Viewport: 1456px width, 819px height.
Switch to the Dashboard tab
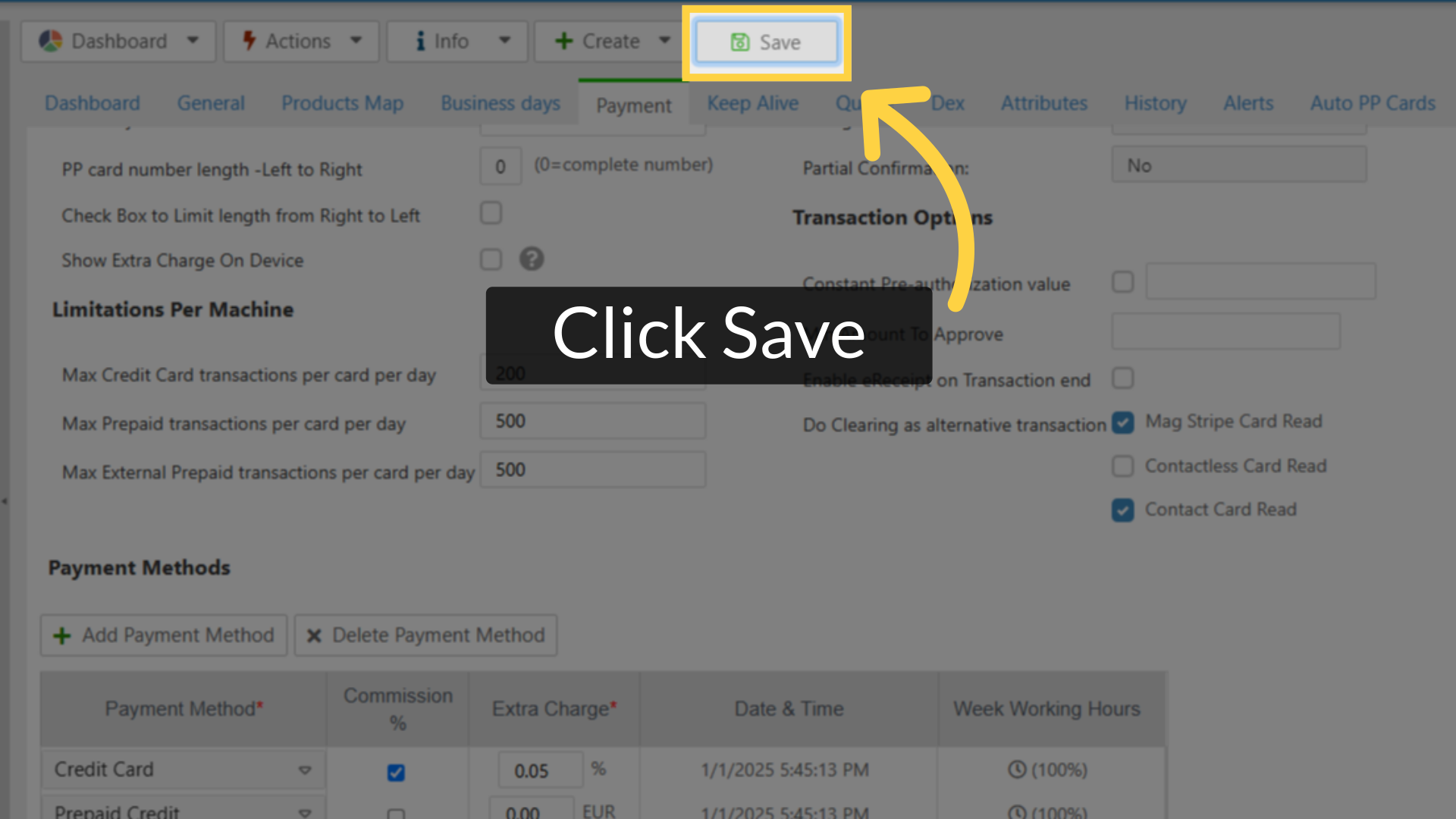tap(93, 103)
